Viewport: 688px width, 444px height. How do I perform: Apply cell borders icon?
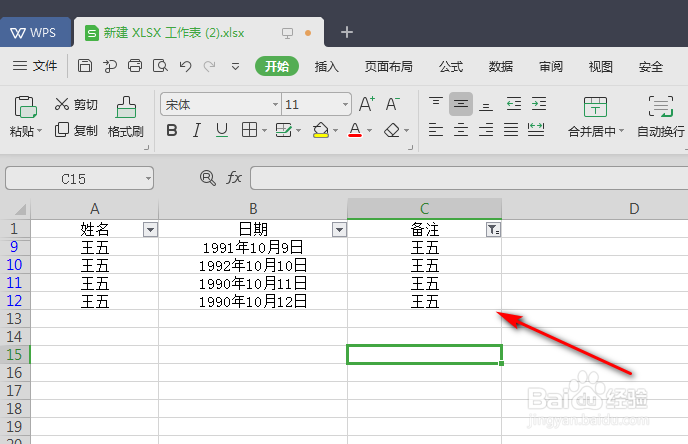coord(249,130)
